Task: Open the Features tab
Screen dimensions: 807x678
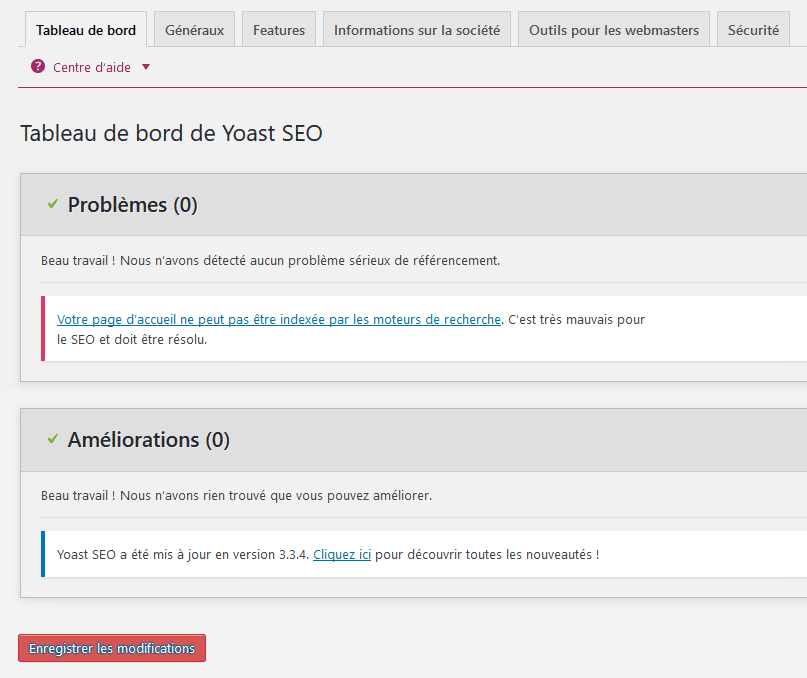Action: (279, 30)
